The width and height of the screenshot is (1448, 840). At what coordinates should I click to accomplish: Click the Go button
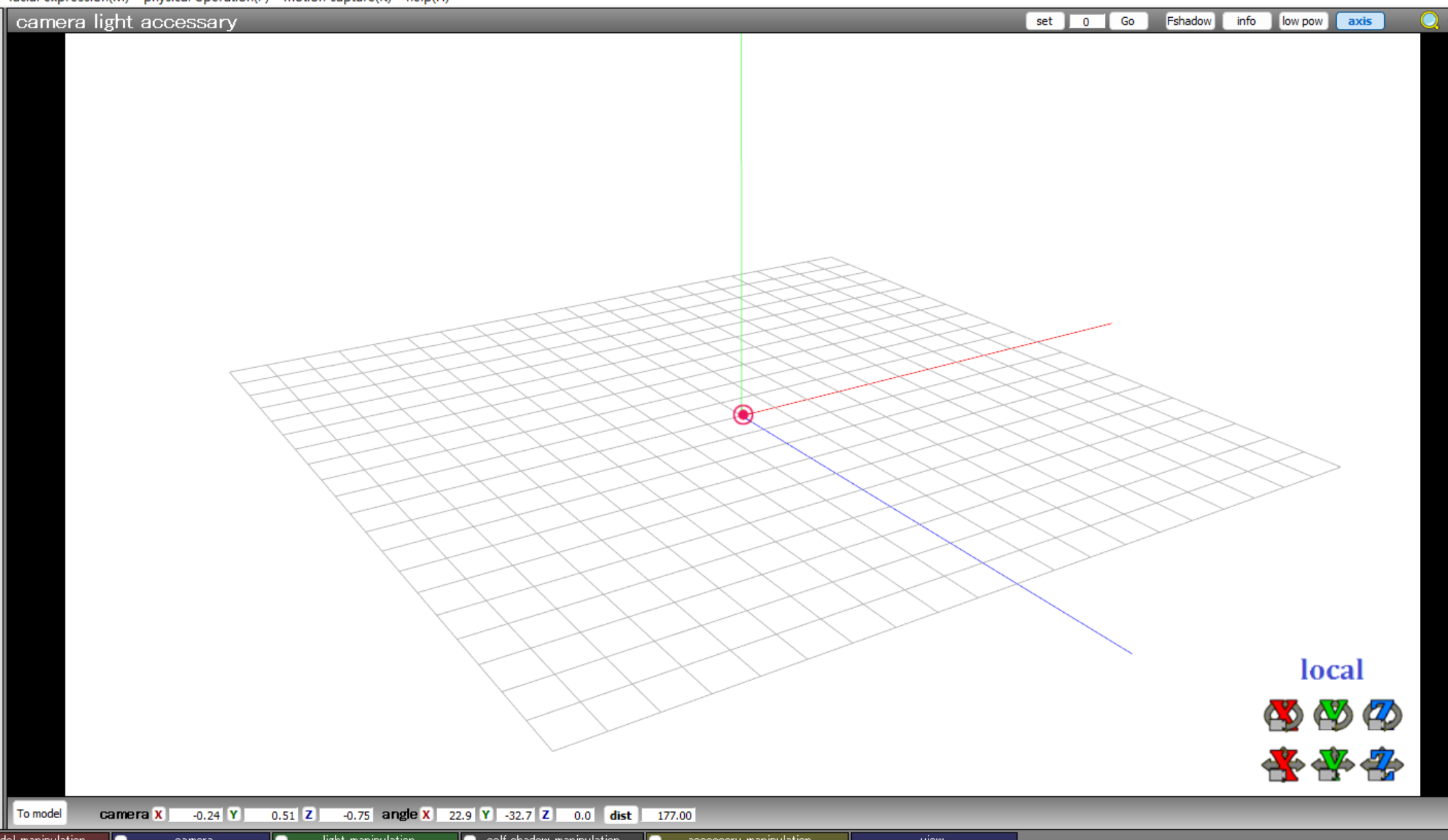pyautogui.click(x=1128, y=21)
